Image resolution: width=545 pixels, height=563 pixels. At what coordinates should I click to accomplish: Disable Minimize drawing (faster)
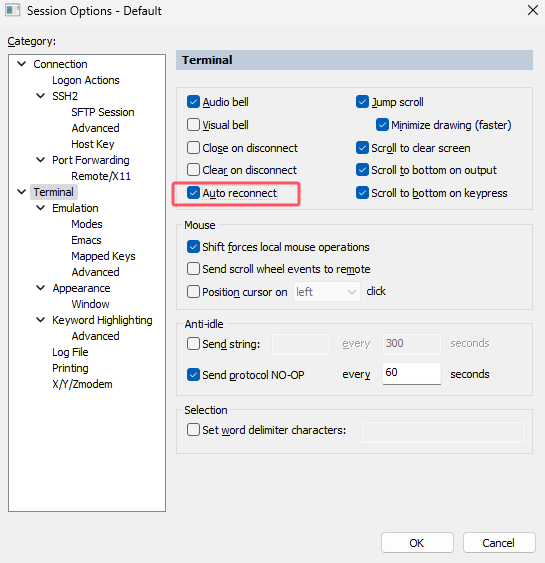[x=382, y=125]
